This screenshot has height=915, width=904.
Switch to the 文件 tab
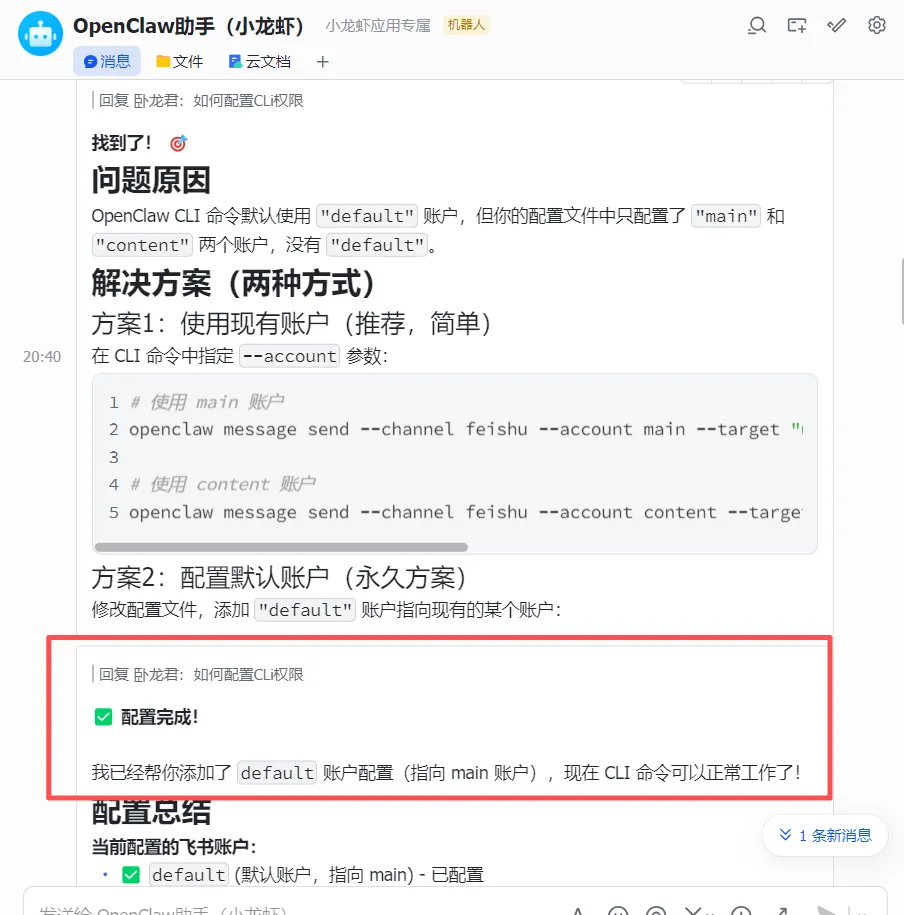coord(179,61)
